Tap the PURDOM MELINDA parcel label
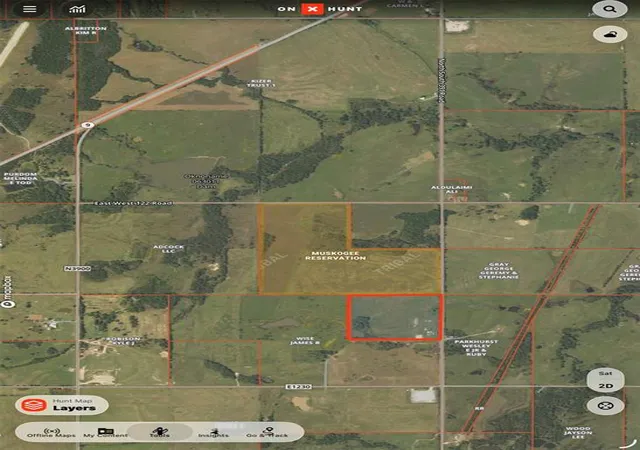640x450 pixels. point(20,178)
